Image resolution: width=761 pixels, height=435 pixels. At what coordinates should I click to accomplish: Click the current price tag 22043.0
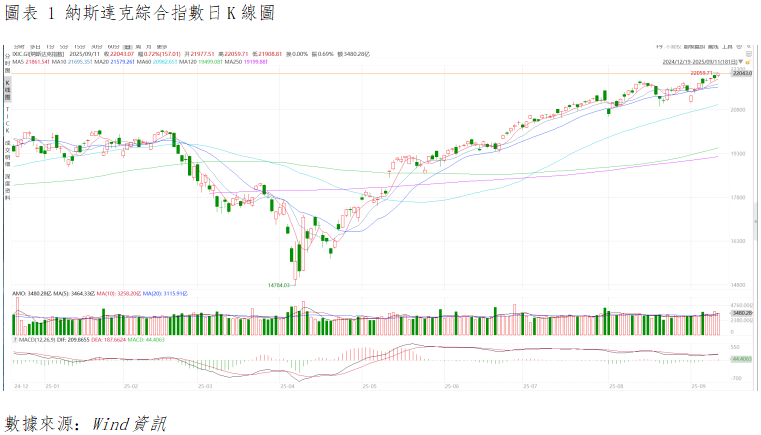point(742,73)
